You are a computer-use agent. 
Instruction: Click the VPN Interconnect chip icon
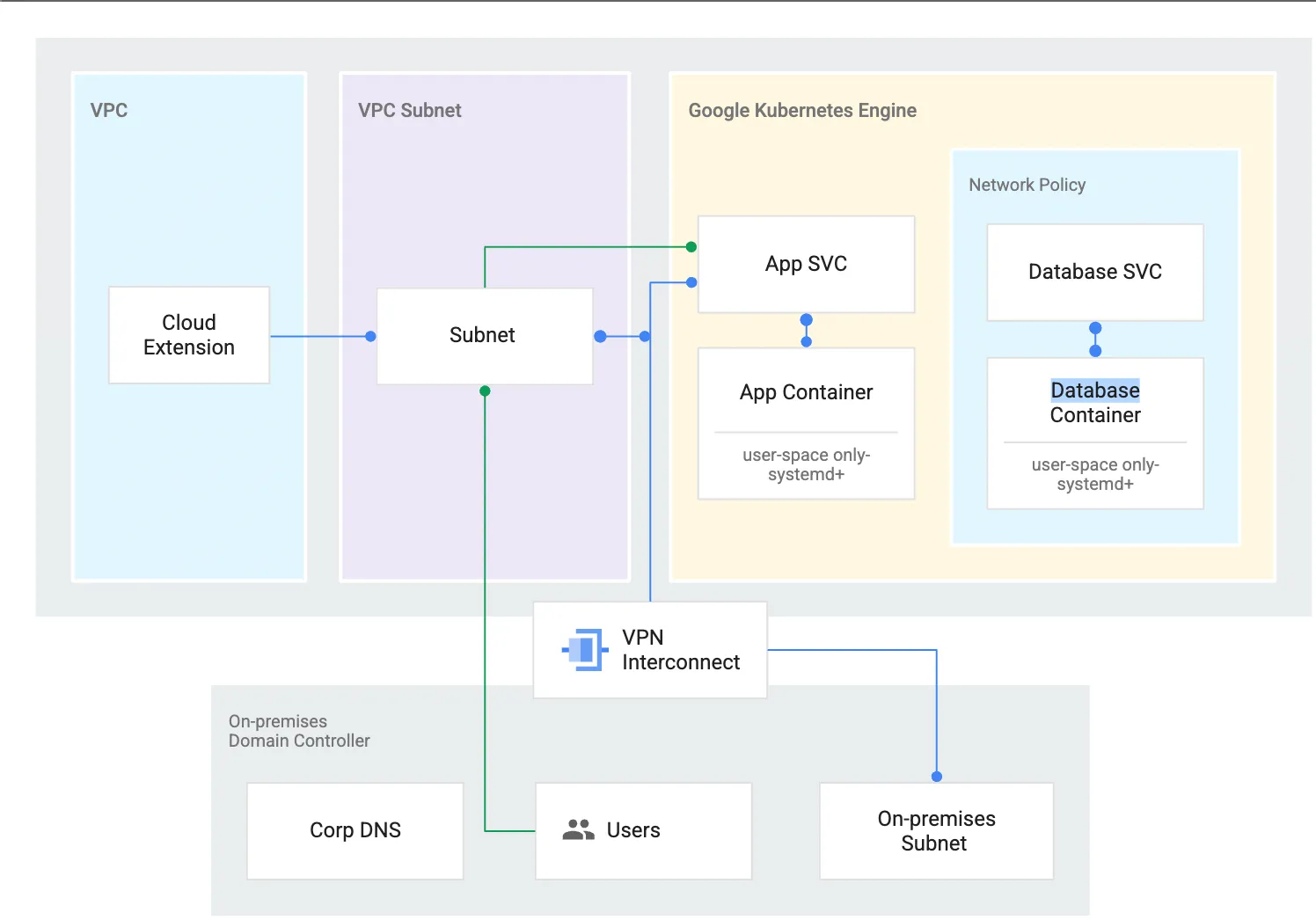(585, 650)
